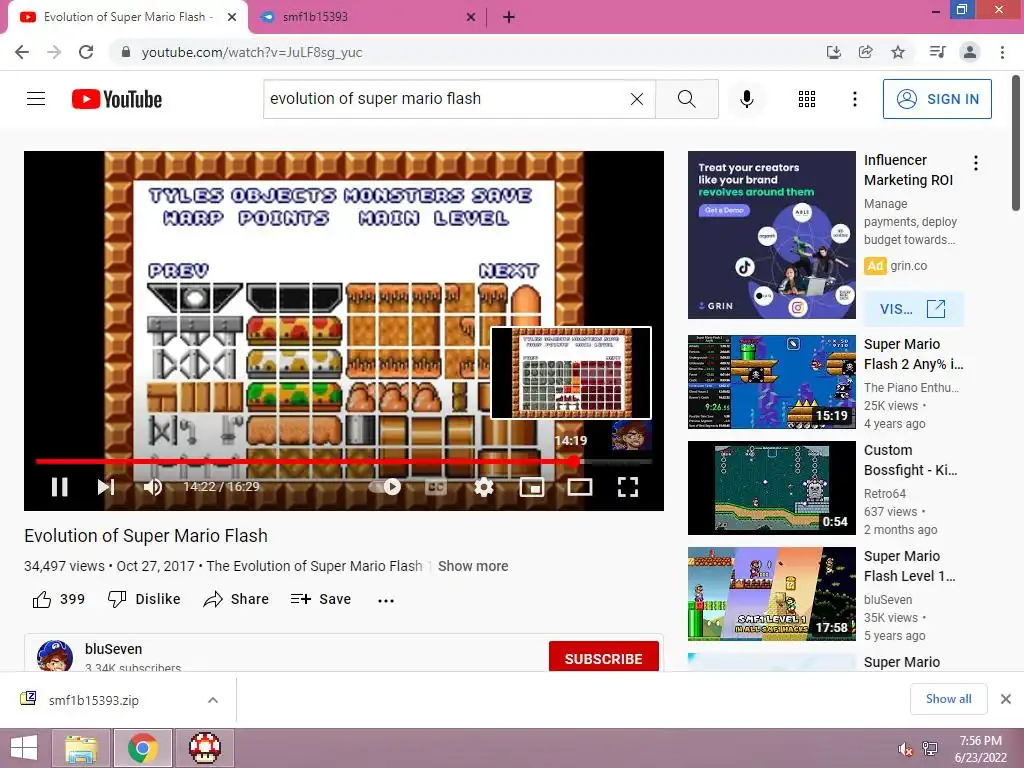Search with your voice microphone
The height and width of the screenshot is (768, 1024).
point(747,99)
